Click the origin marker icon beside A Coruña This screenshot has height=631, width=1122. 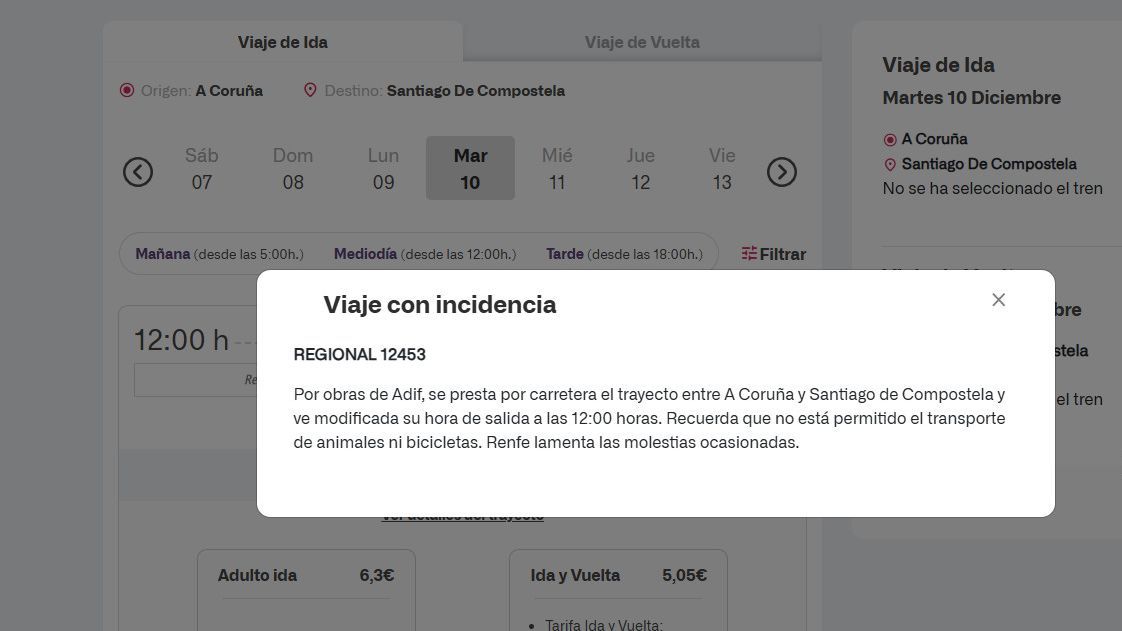[x=127, y=90]
